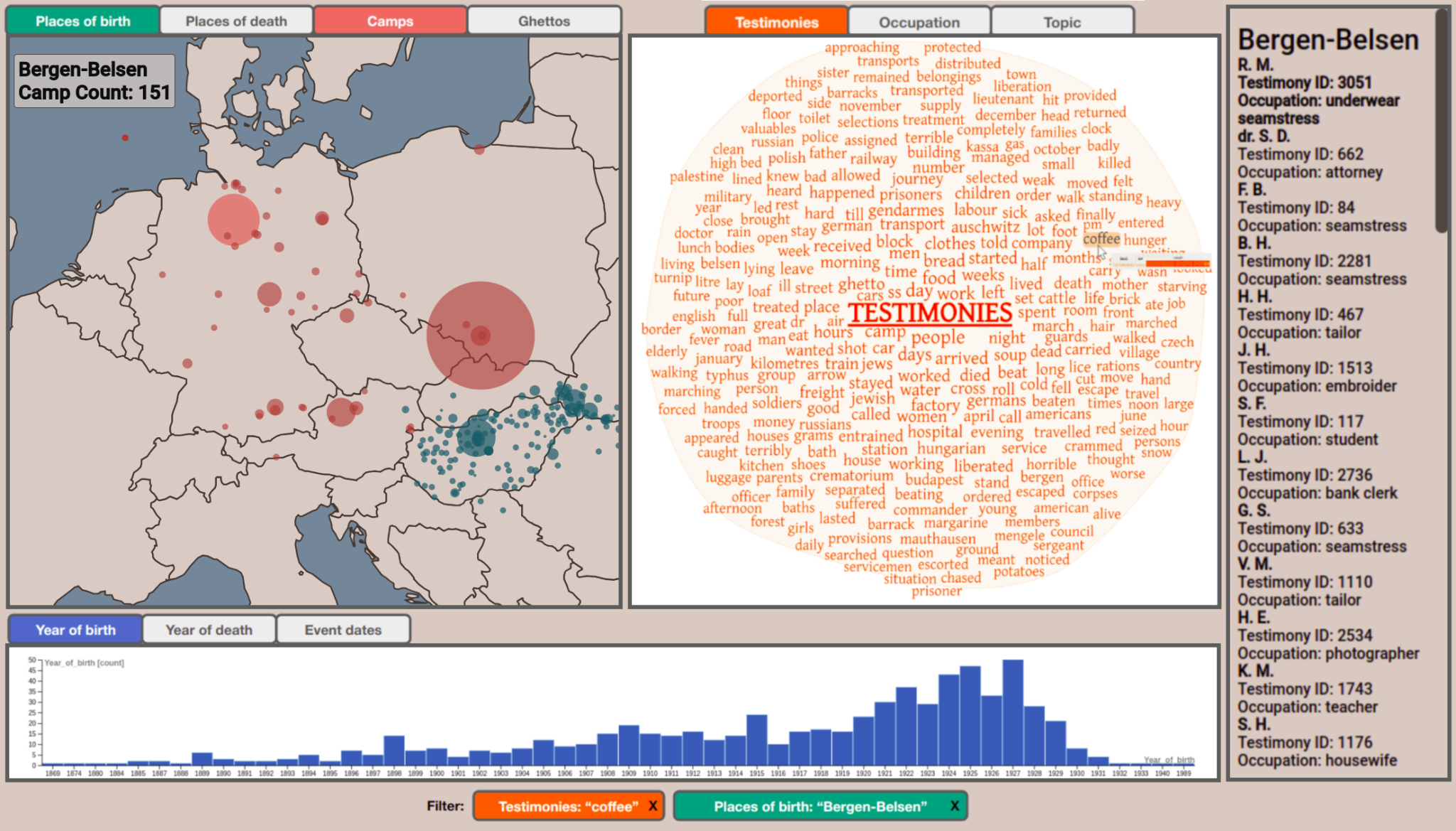Remove the Testimonies coffee filter
Image resolution: width=1456 pixels, height=831 pixels.
(652, 806)
